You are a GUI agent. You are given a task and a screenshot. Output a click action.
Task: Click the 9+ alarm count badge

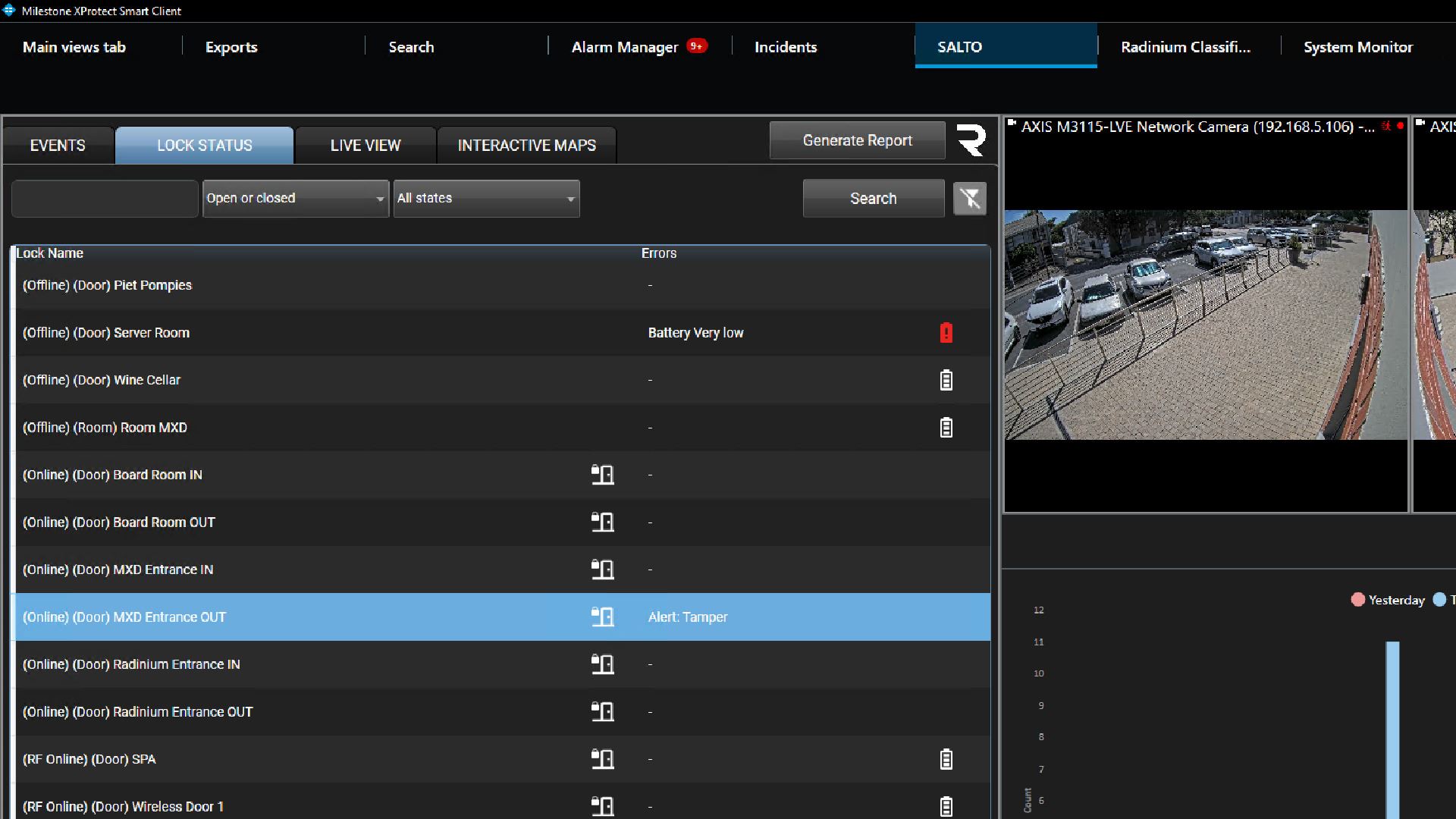click(696, 46)
